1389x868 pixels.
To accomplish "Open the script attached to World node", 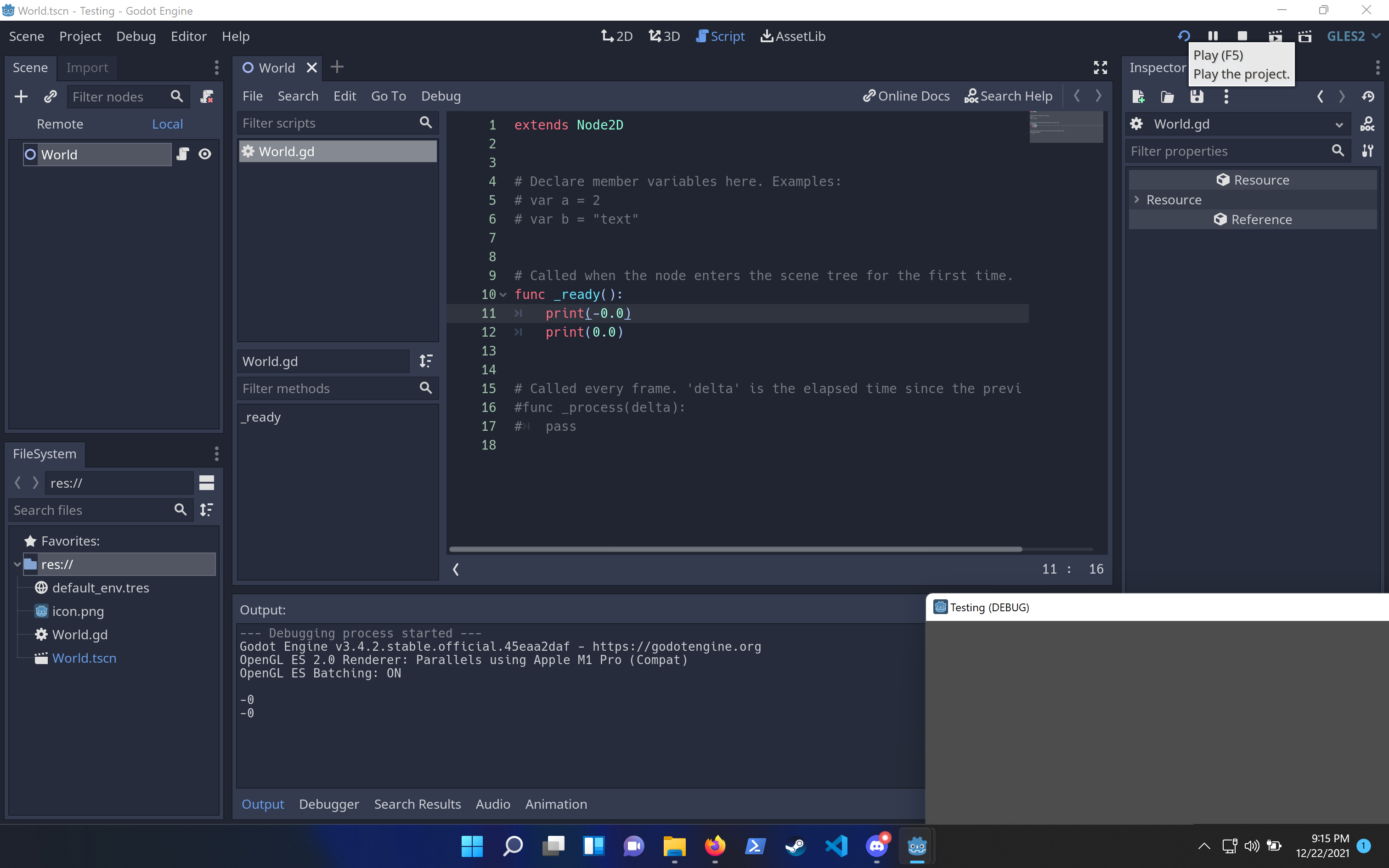I will (182, 154).
